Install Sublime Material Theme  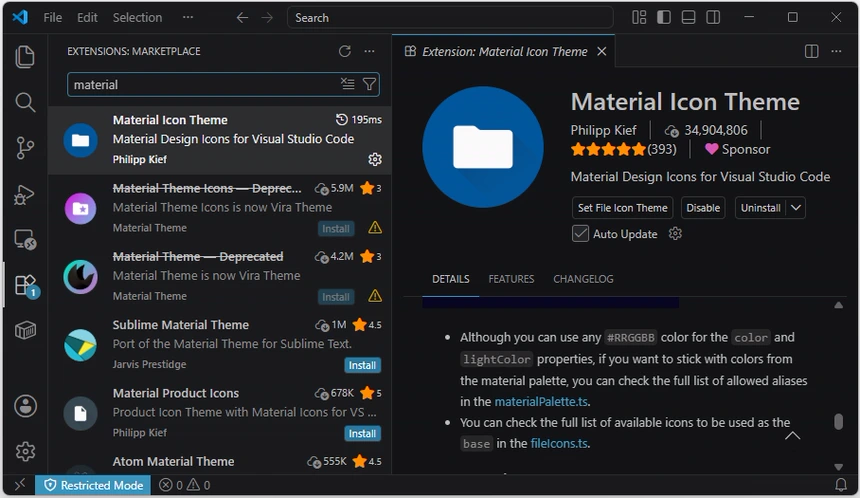363,365
